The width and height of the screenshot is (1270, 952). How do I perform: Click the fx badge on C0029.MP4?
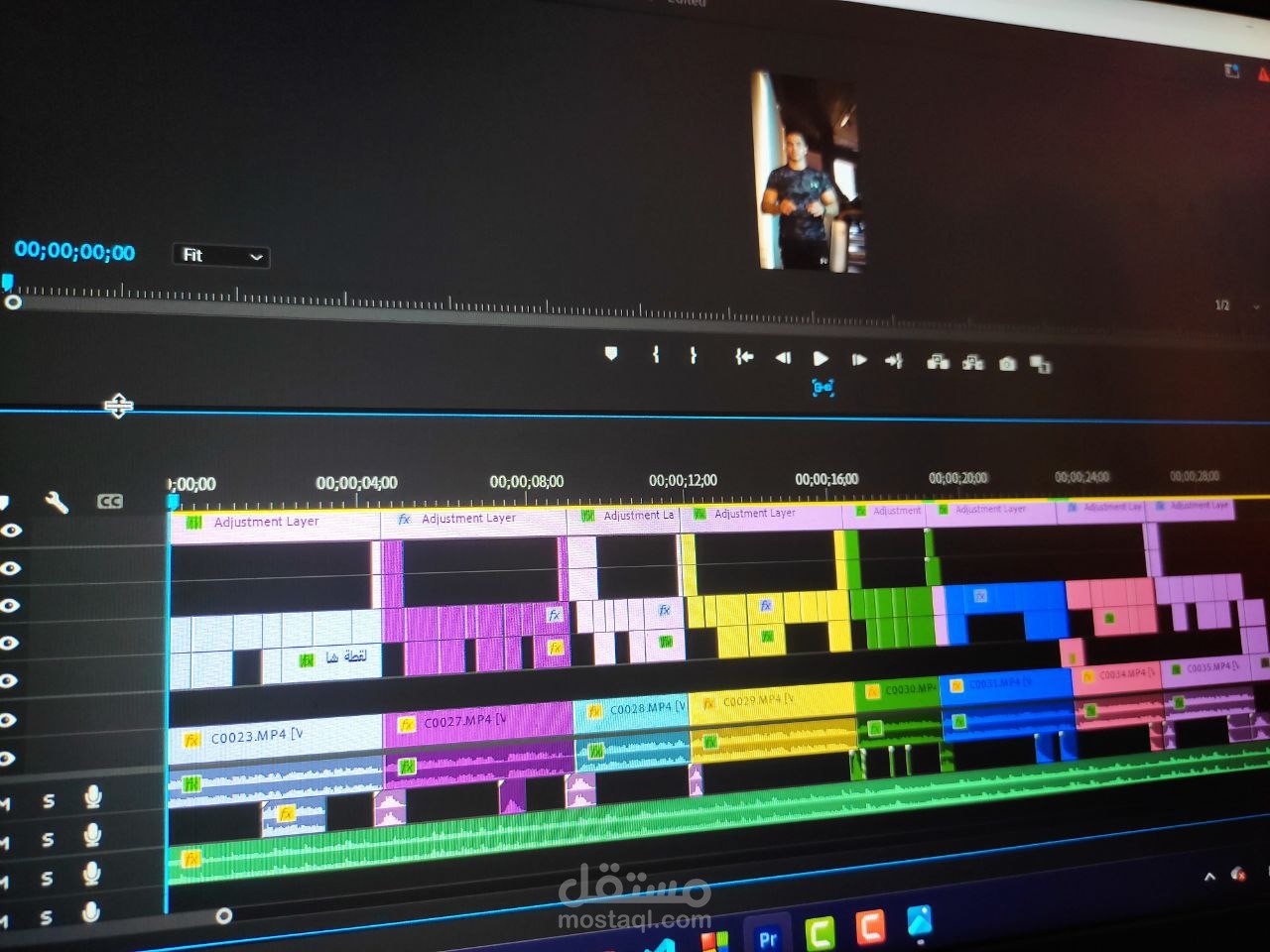coord(708,703)
